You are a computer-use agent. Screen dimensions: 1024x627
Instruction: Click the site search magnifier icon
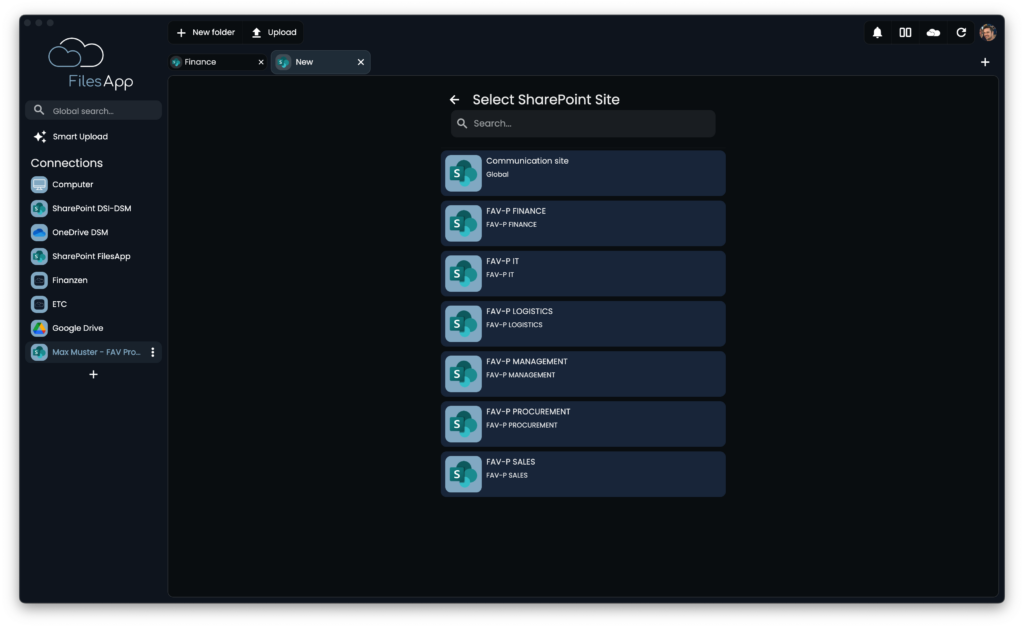coord(462,123)
